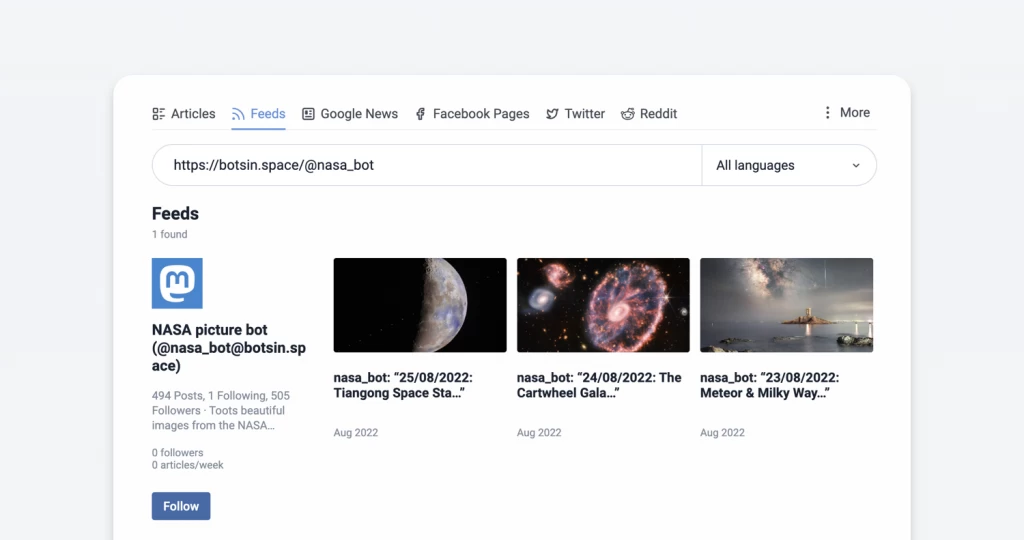Click the three-dot More icon
Image resolution: width=1024 pixels, height=540 pixels.
[x=827, y=113]
